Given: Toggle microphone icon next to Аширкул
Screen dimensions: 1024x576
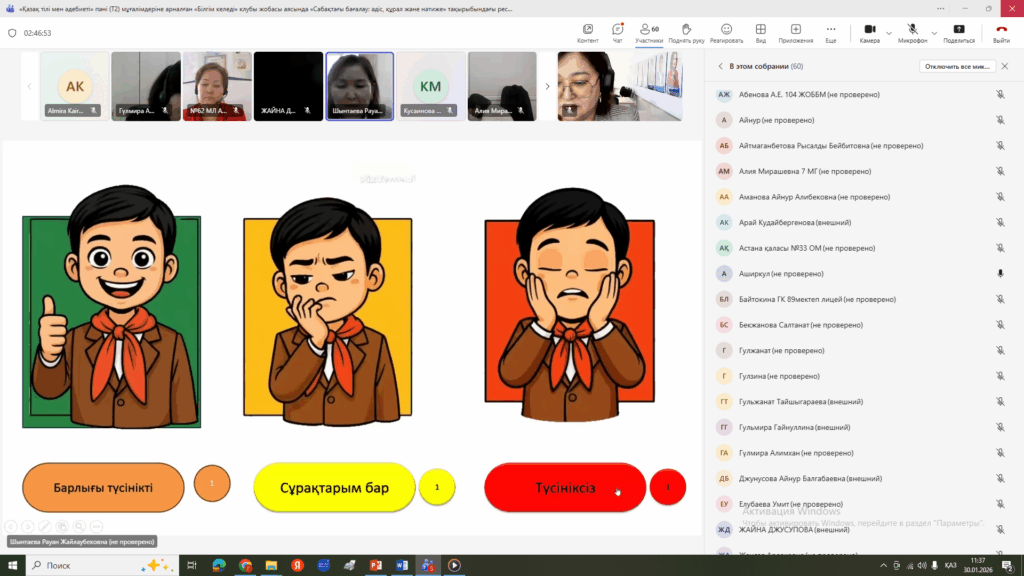Looking at the screenshot, I should (x=1000, y=273).
